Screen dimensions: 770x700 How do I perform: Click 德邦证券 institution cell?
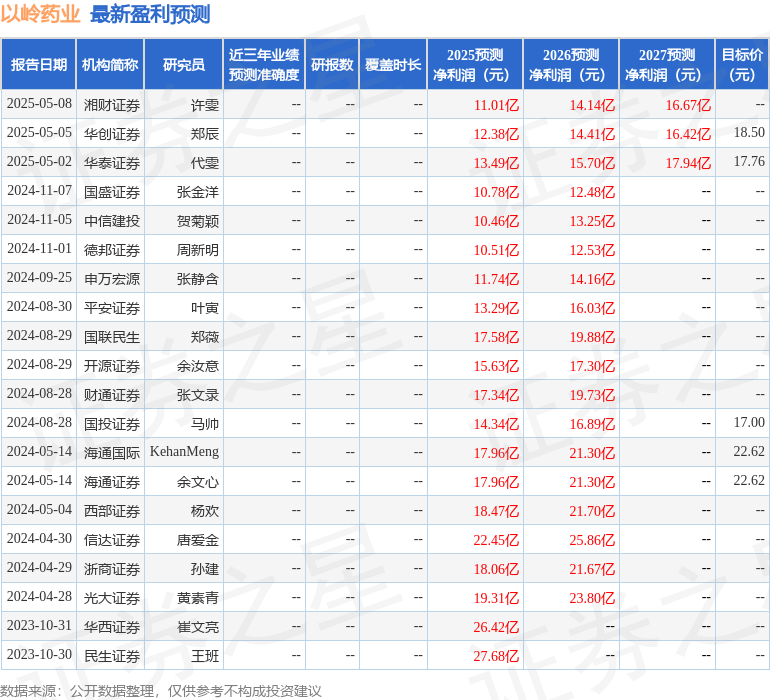click(111, 250)
